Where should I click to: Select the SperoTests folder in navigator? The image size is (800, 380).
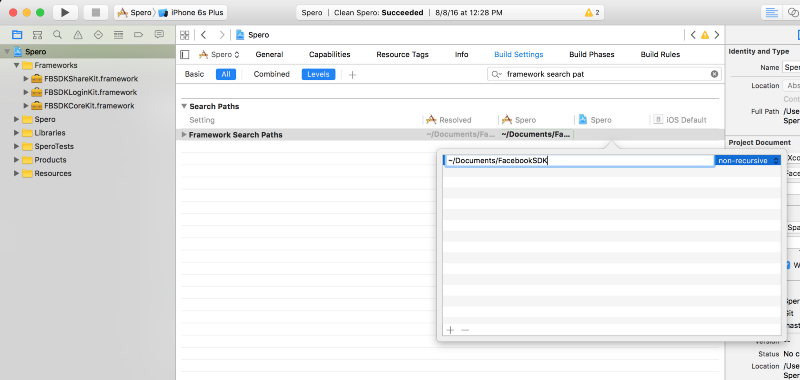pyautogui.click(x=54, y=146)
